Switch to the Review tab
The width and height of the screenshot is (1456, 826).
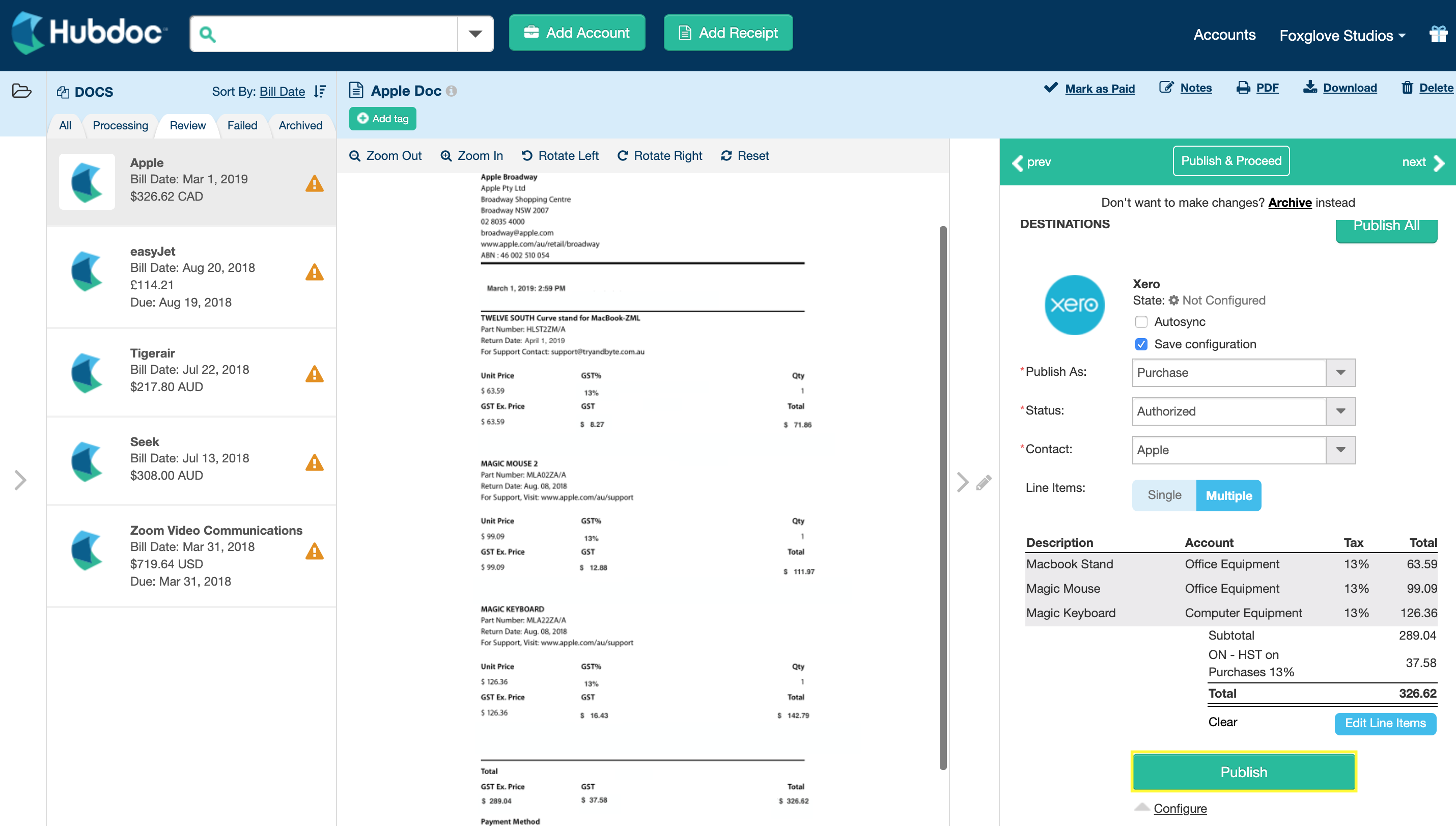tap(188, 125)
